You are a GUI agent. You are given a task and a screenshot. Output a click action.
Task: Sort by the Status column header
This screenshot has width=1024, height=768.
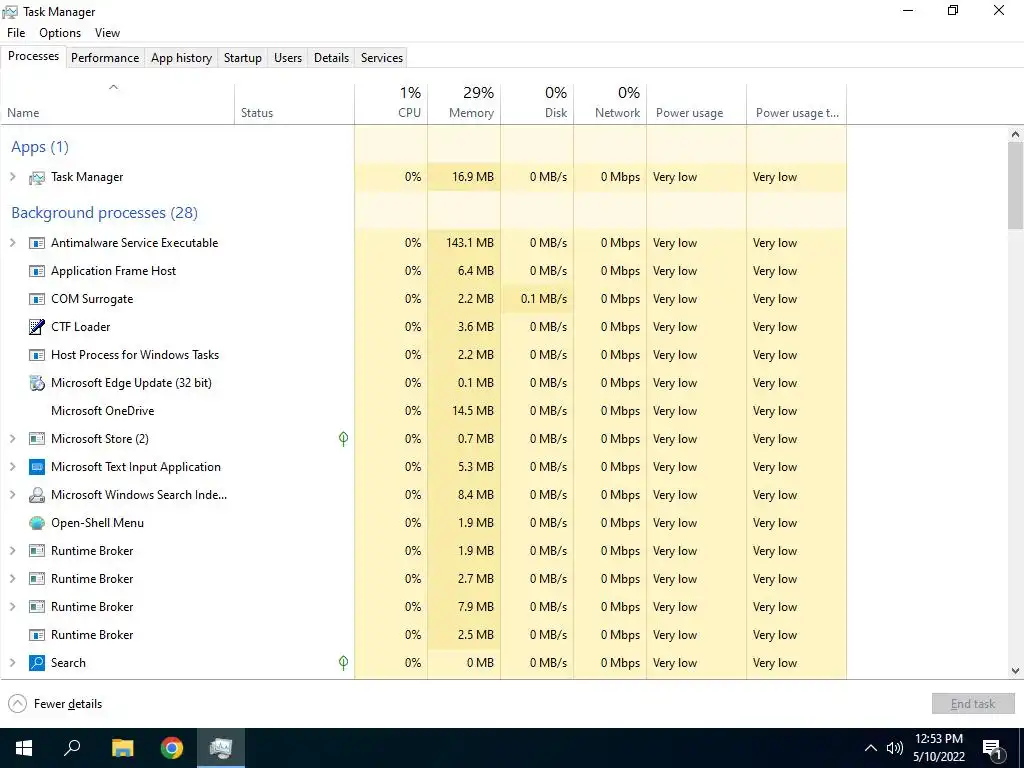click(x=295, y=103)
